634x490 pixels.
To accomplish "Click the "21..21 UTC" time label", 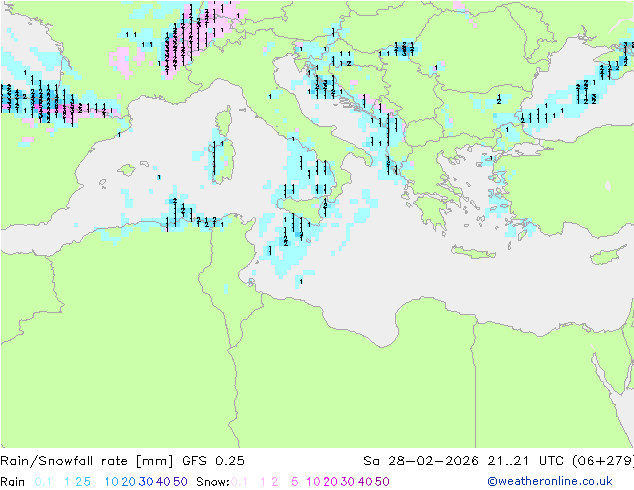I will tap(526, 461).
